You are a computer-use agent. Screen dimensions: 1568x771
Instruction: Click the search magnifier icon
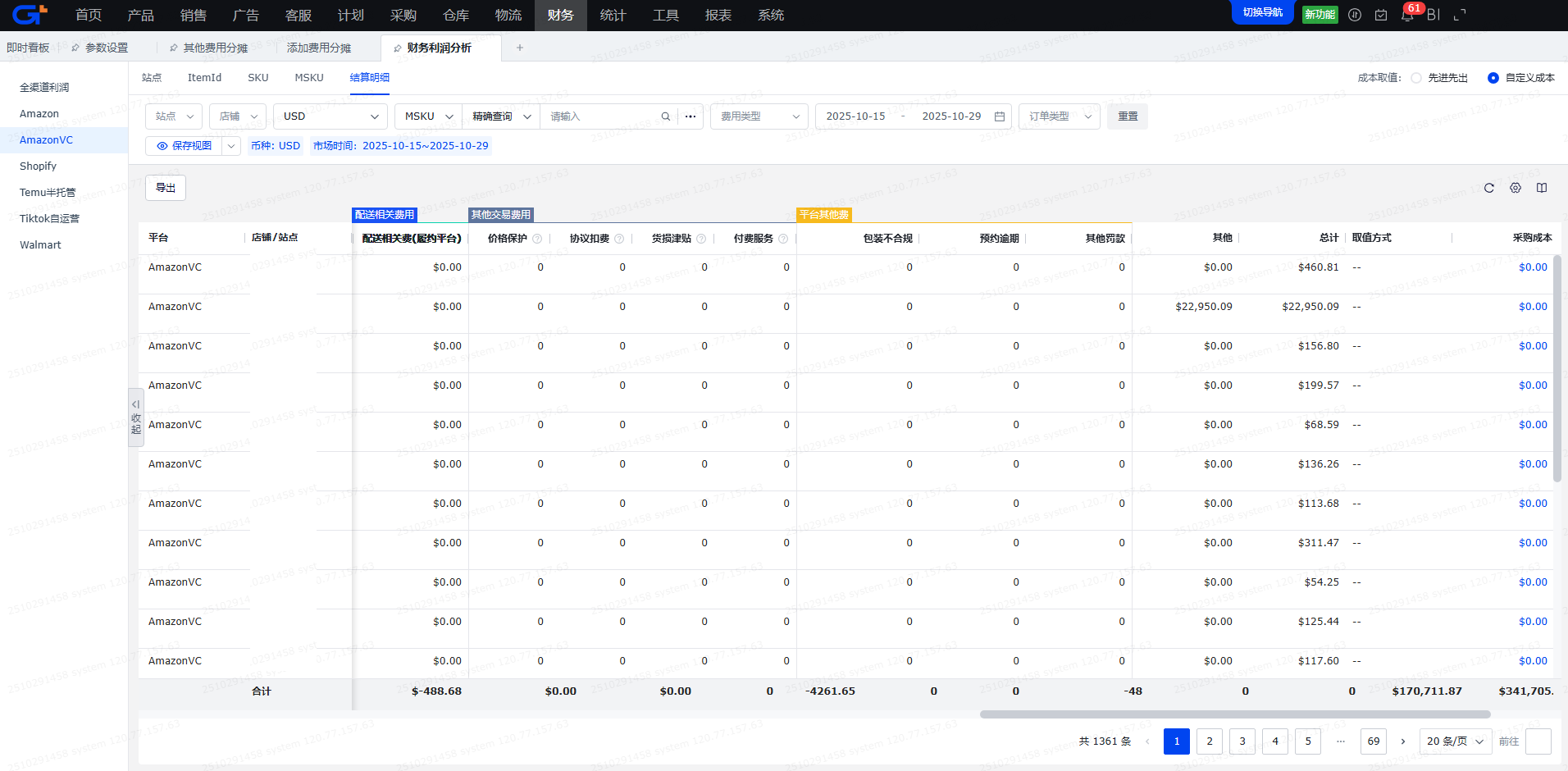[666, 116]
